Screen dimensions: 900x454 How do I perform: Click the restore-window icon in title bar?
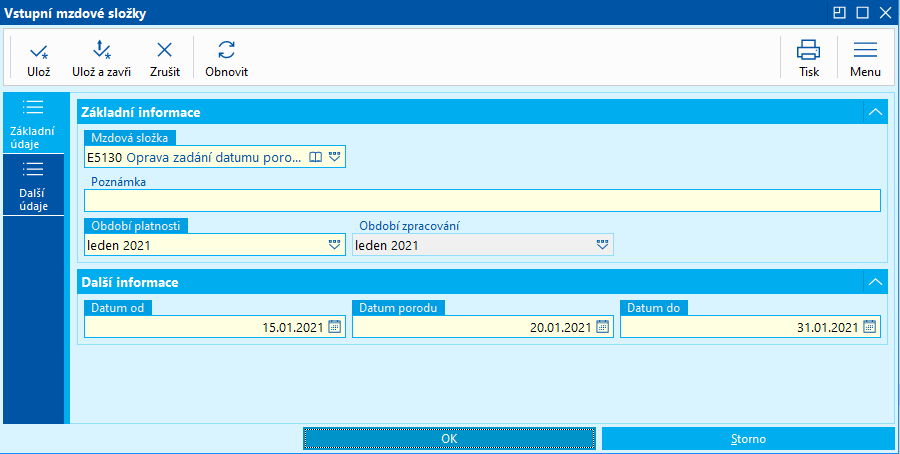(x=840, y=13)
